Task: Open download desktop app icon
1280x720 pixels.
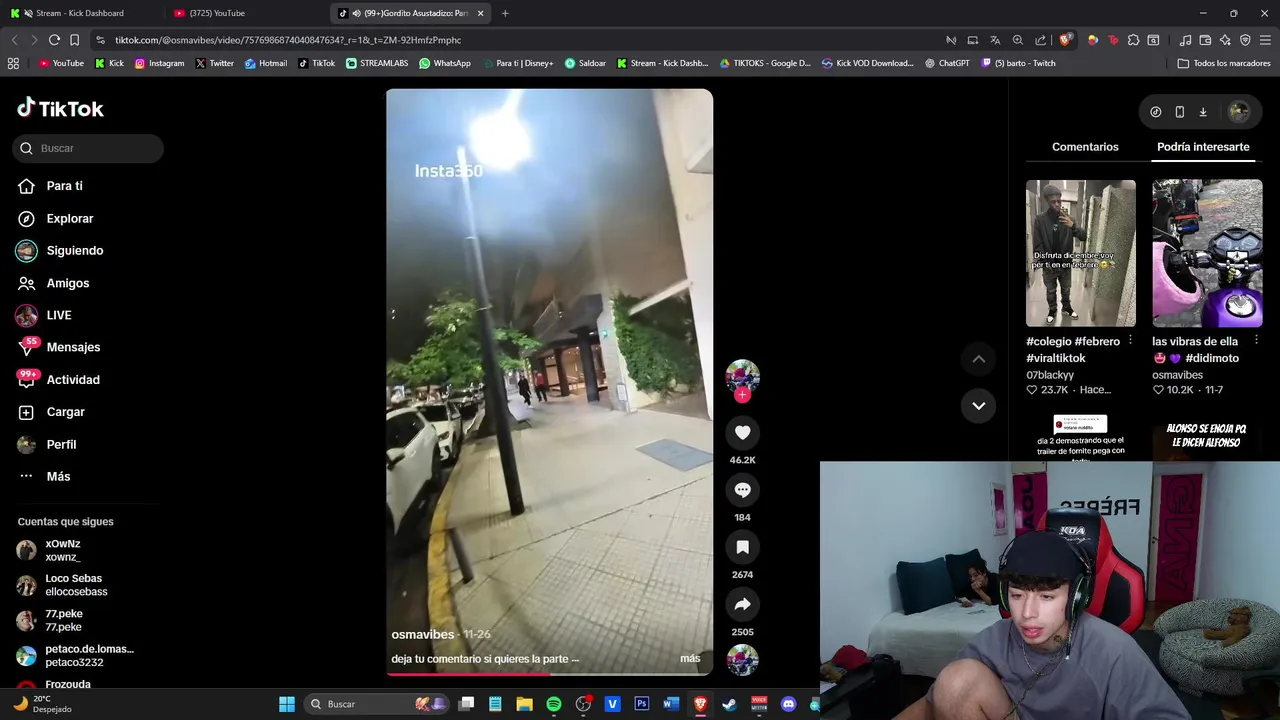Action: pyautogui.click(x=1203, y=112)
